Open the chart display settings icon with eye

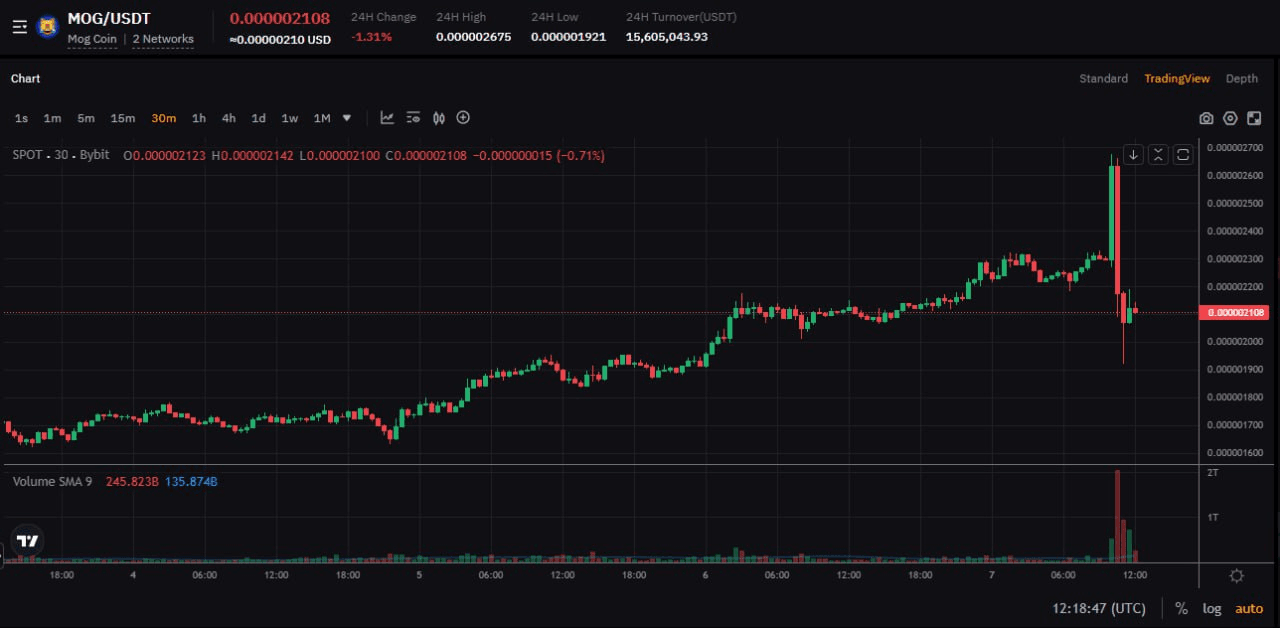point(413,118)
